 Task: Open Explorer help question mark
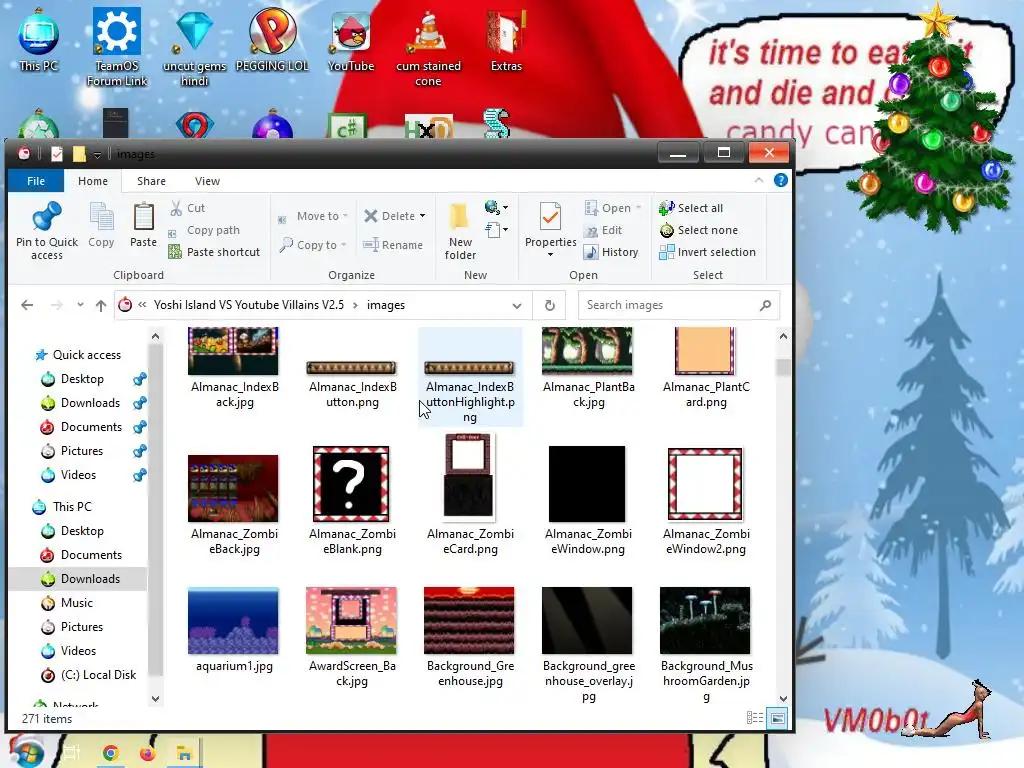780,180
